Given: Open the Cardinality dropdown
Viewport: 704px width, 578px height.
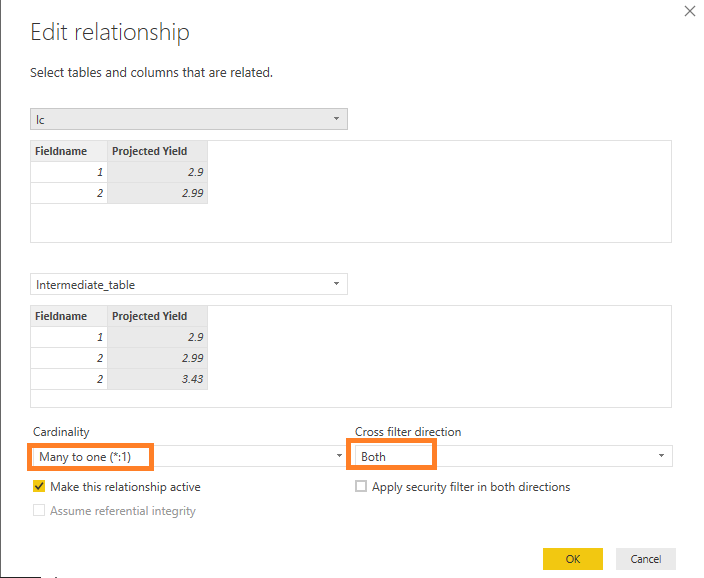Looking at the screenshot, I should (x=189, y=456).
